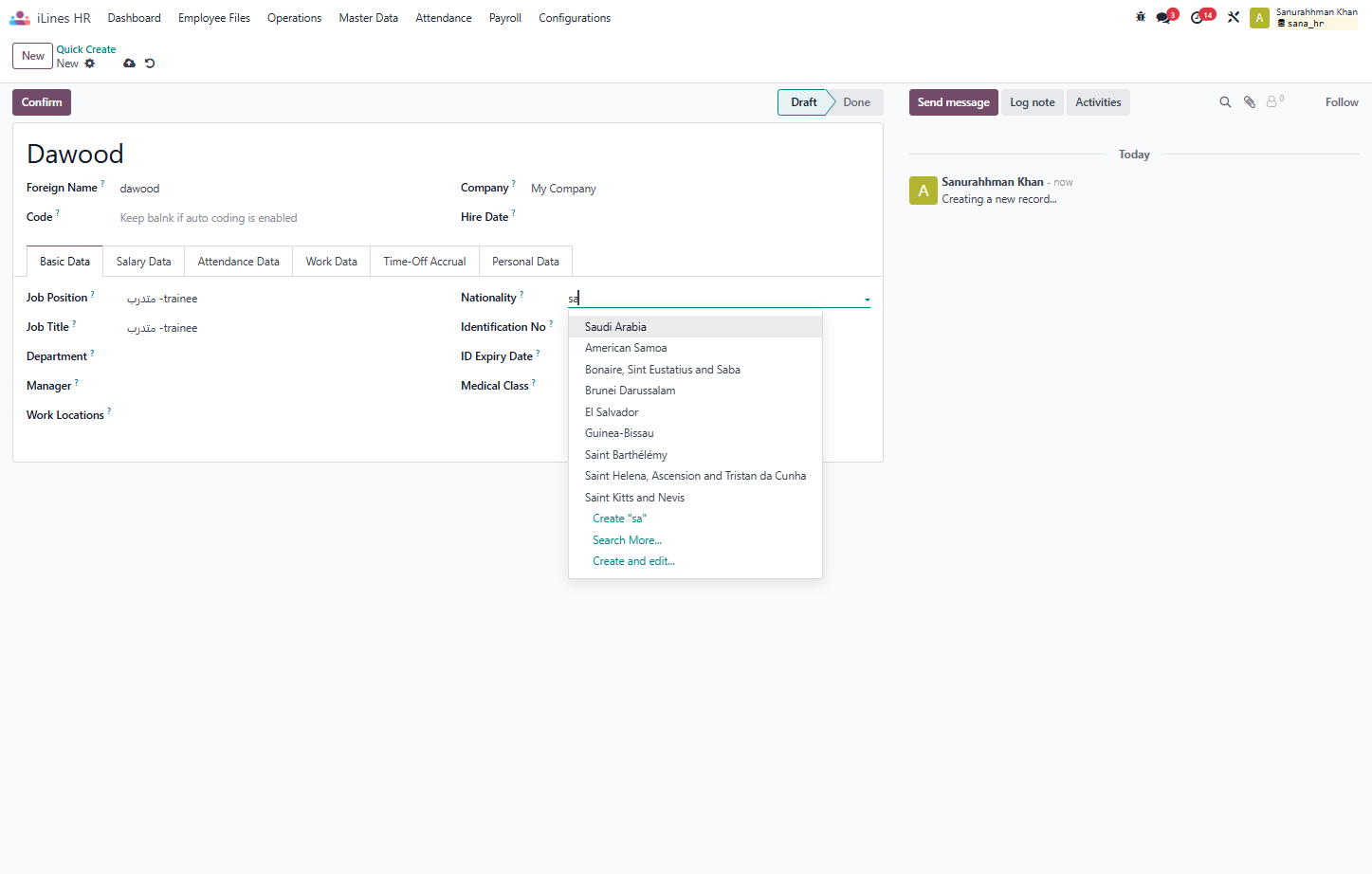Show followers via the person icon
Viewport: 1372px width, 874px height.
coord(1275,101)
